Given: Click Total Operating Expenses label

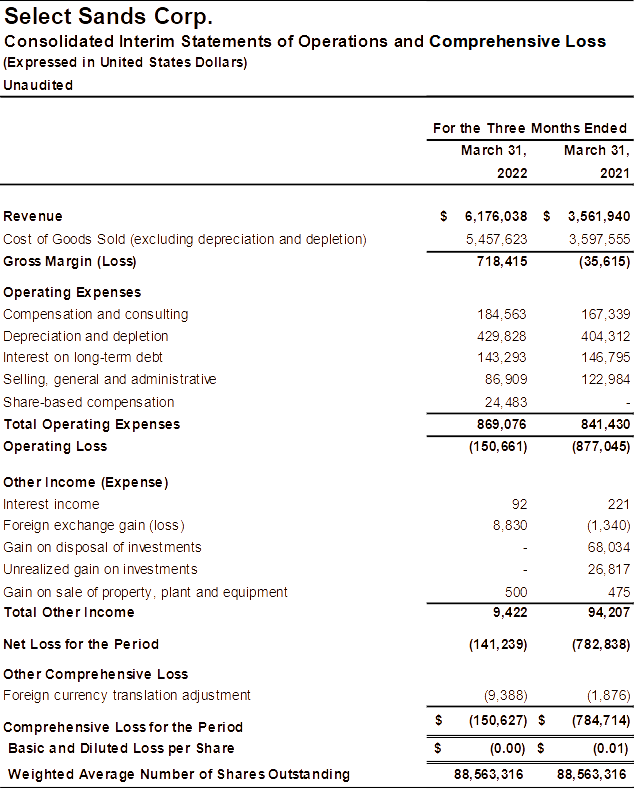Looking at the screenshot, I should tap(92, 425).
